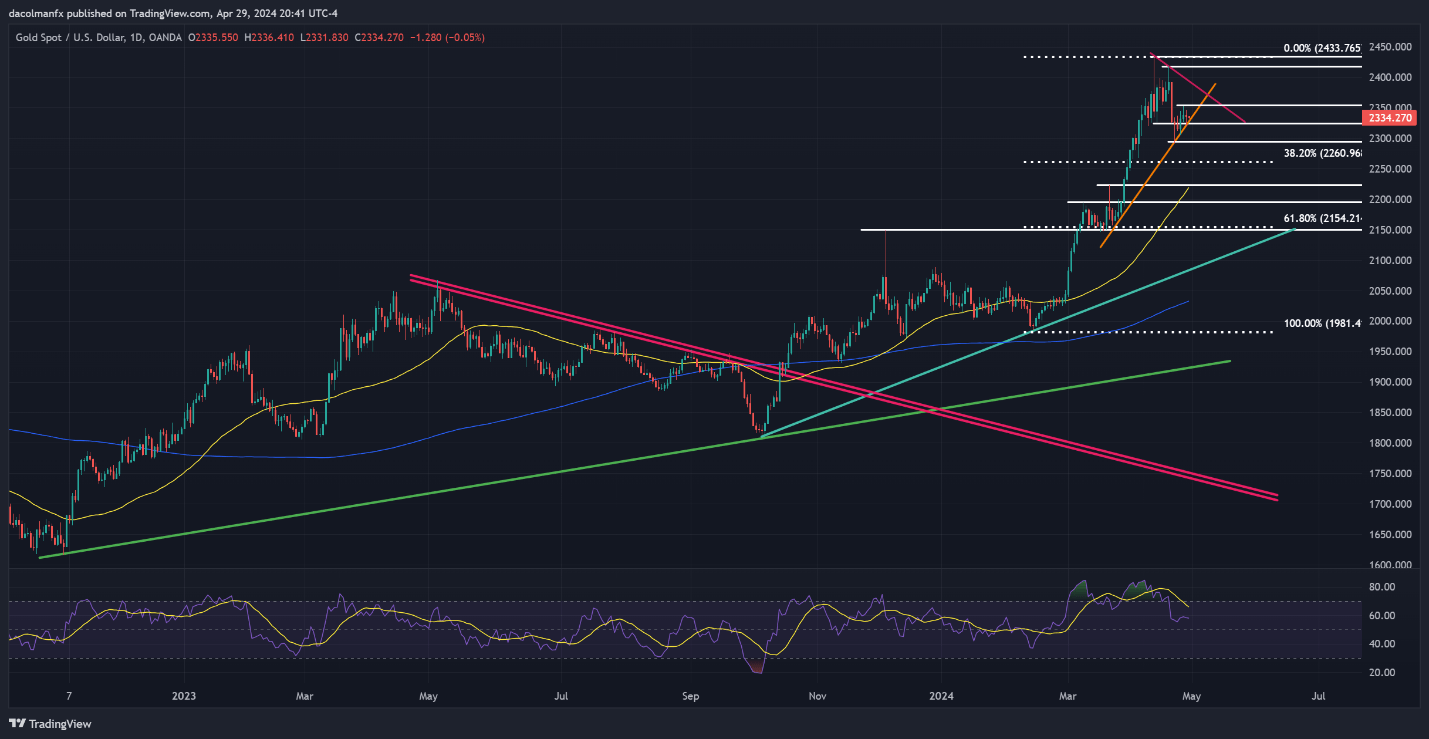
Task: Click the price axis label '1900.000'
Action: tap(1390, 382)
